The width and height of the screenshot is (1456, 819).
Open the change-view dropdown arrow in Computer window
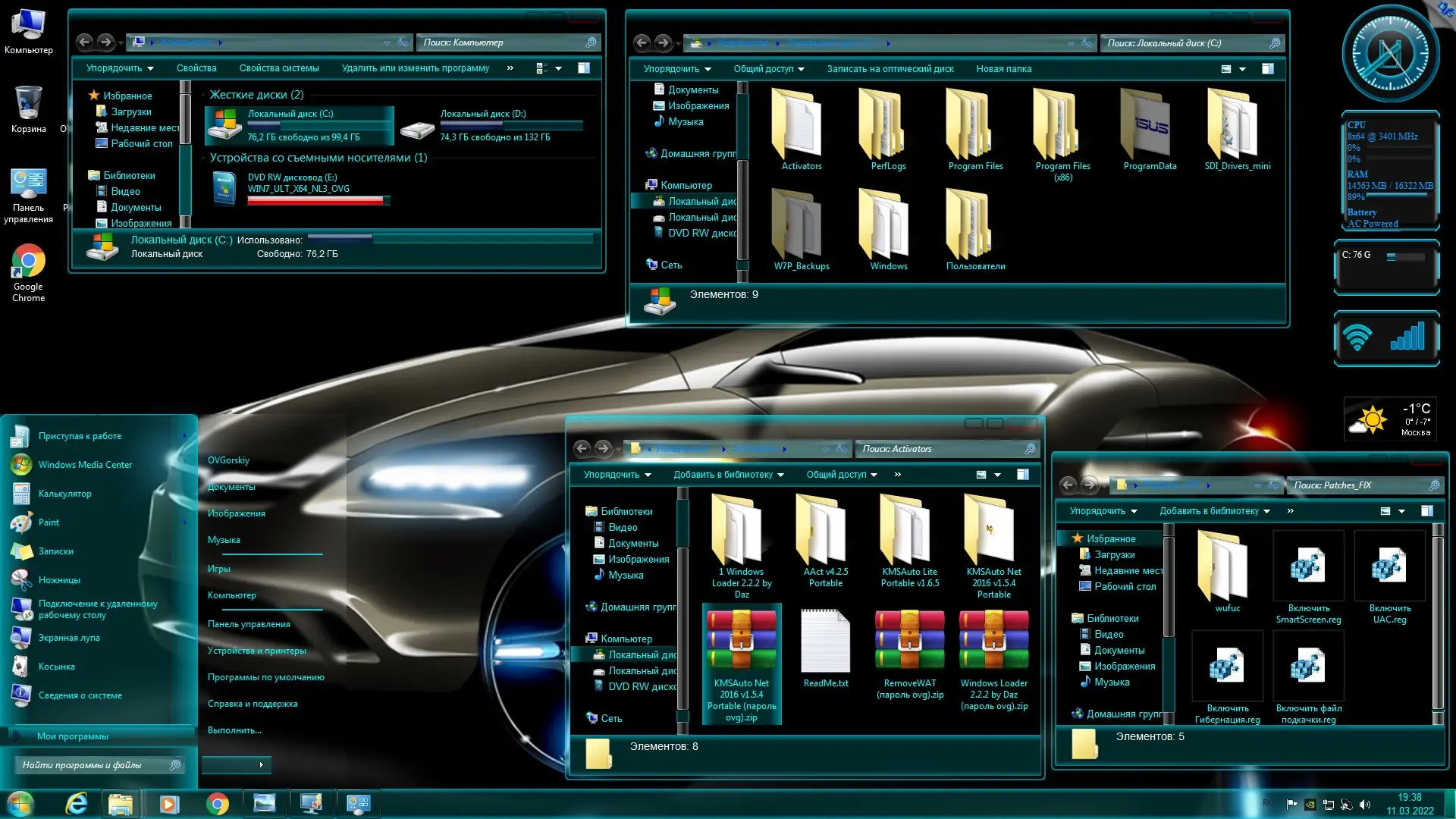[559, 68]
